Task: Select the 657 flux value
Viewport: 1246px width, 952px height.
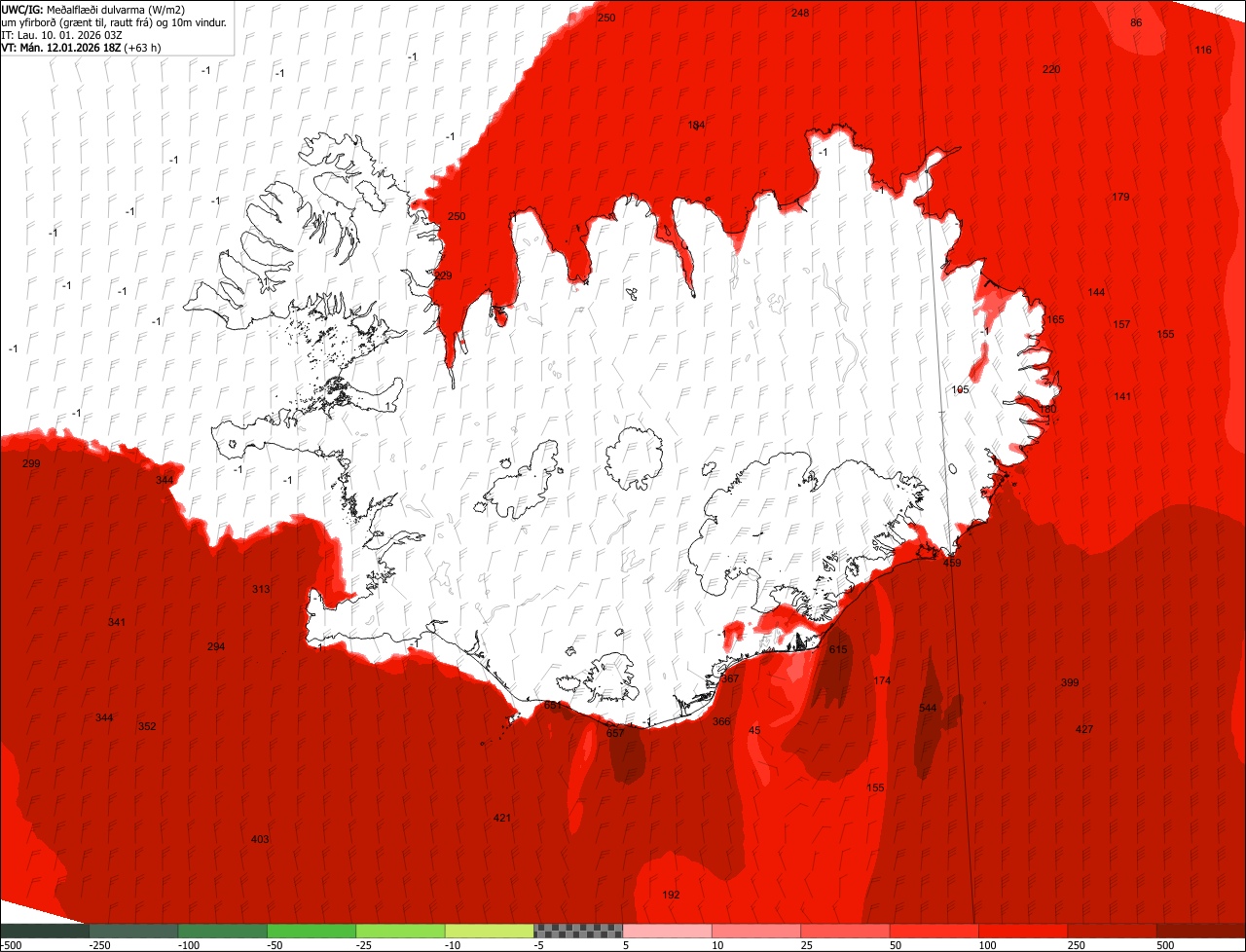Action: click(x=615, y=733)
